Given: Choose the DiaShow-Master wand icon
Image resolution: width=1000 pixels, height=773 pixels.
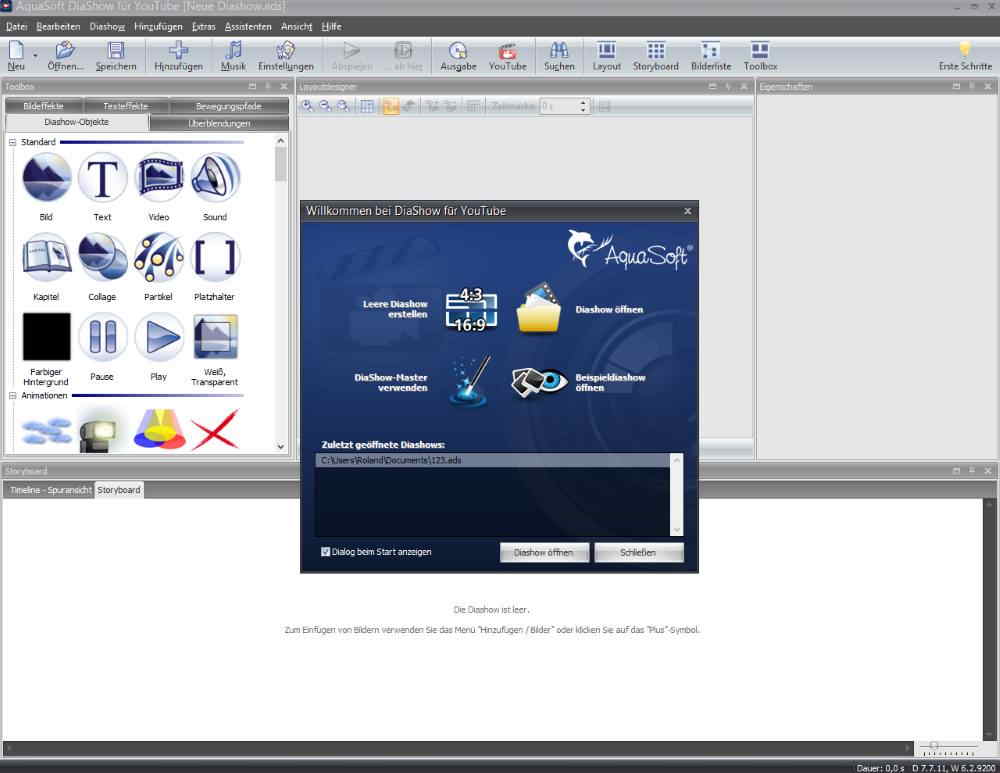Looking at the screenshot, I should (469, 382).
